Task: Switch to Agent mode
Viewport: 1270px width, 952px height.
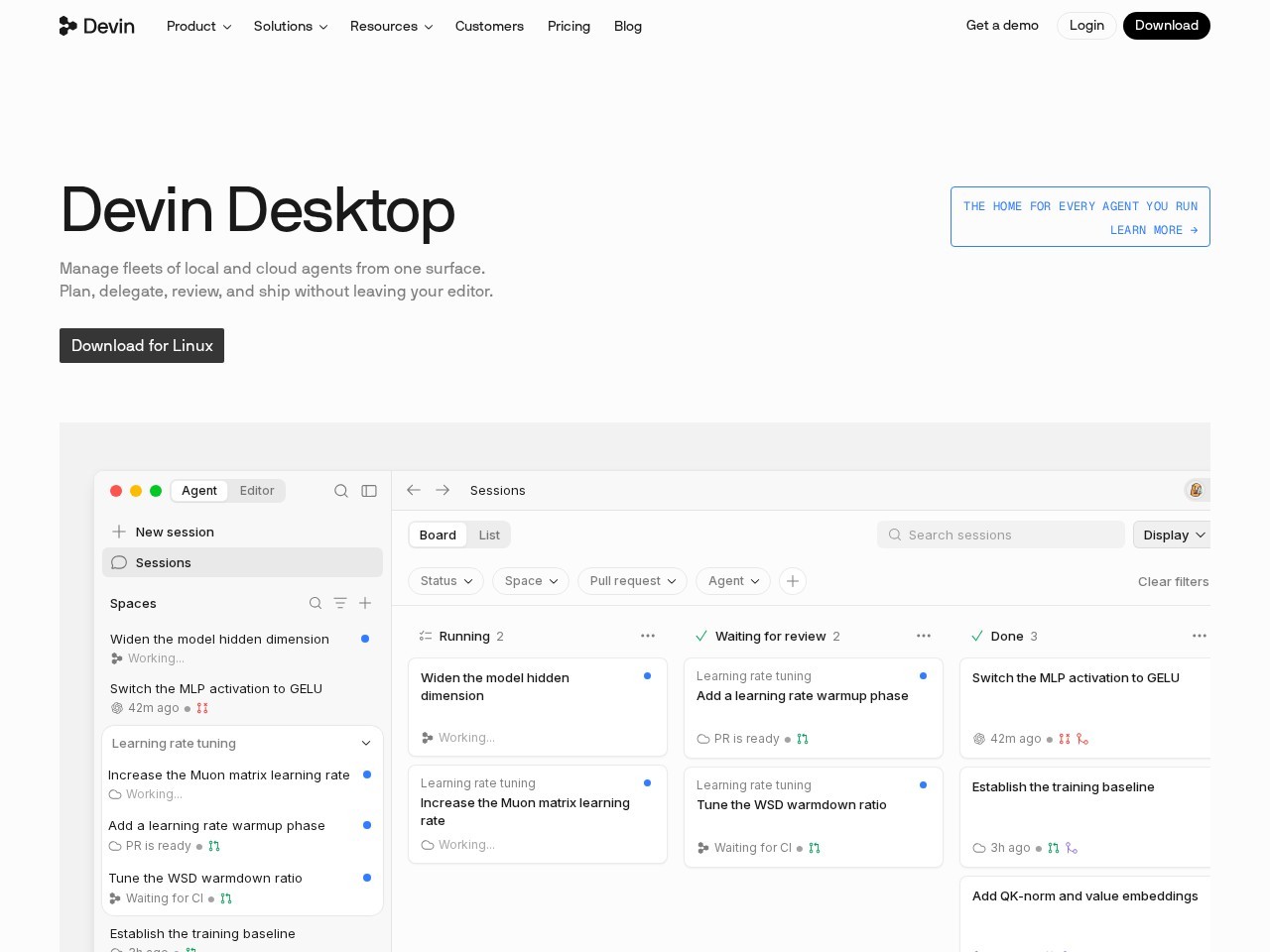Action: 199,491
